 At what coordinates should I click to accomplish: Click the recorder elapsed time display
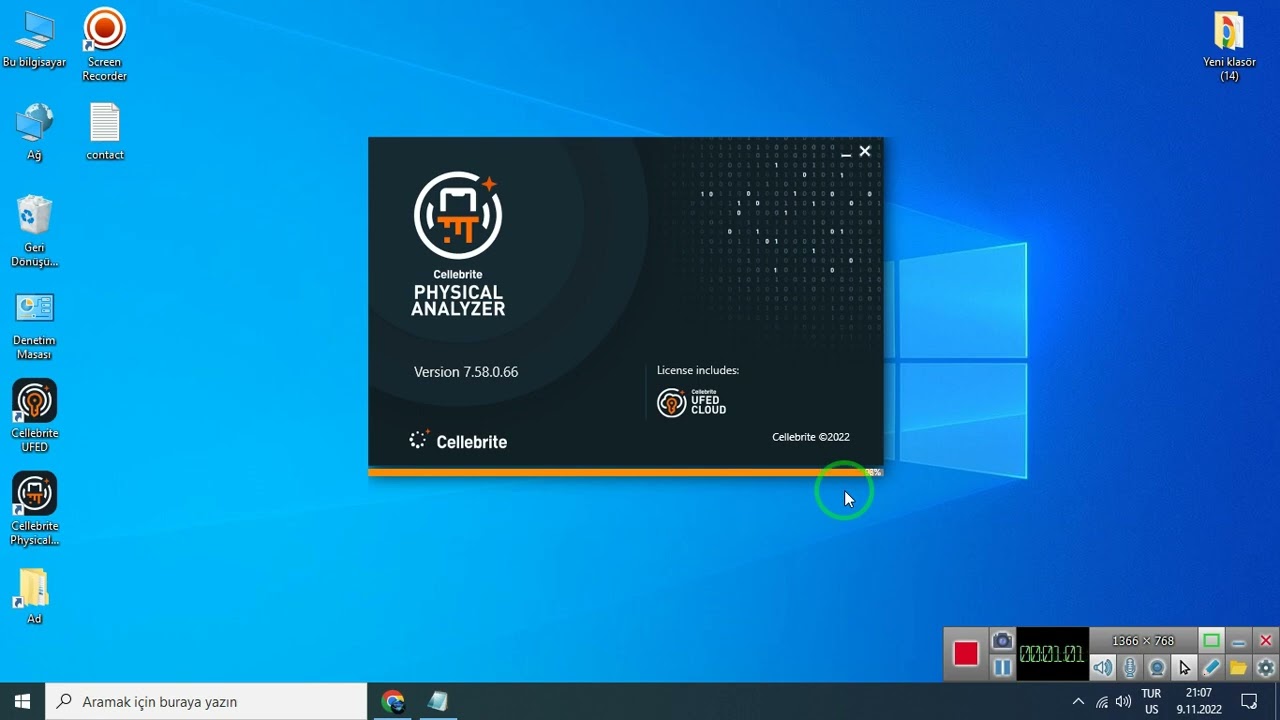coord(1051,655)
